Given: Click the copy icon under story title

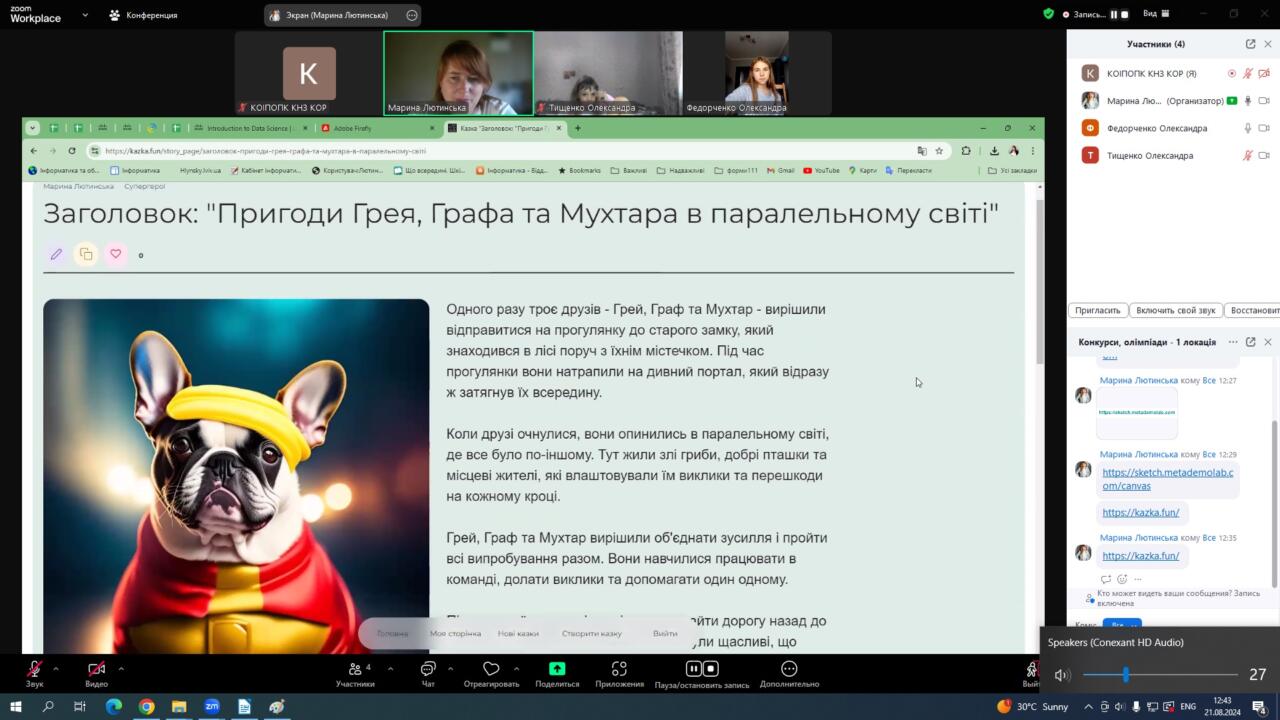Looking at the screenshot, I should (86, 254).
